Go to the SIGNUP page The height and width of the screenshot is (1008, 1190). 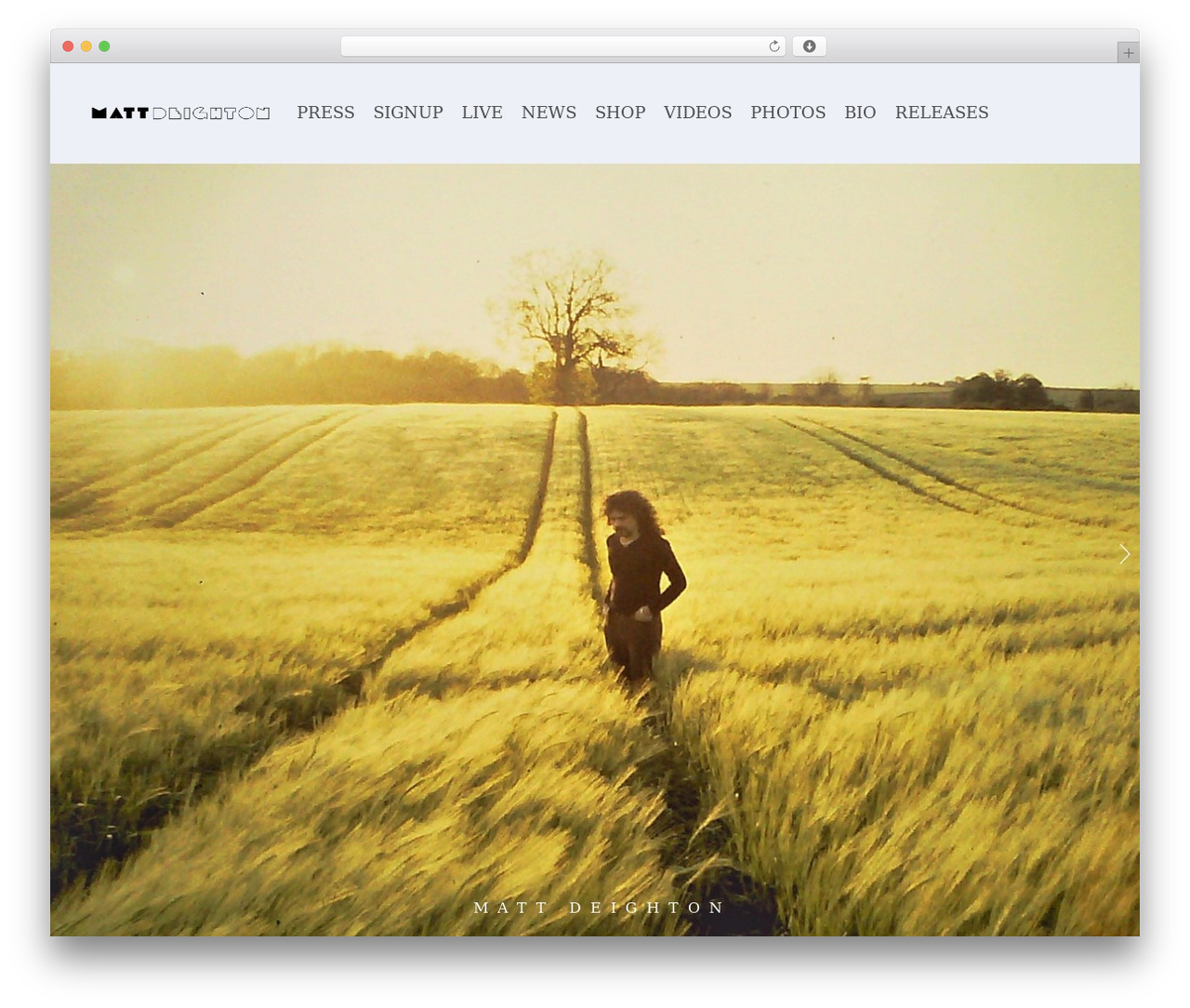408,113
